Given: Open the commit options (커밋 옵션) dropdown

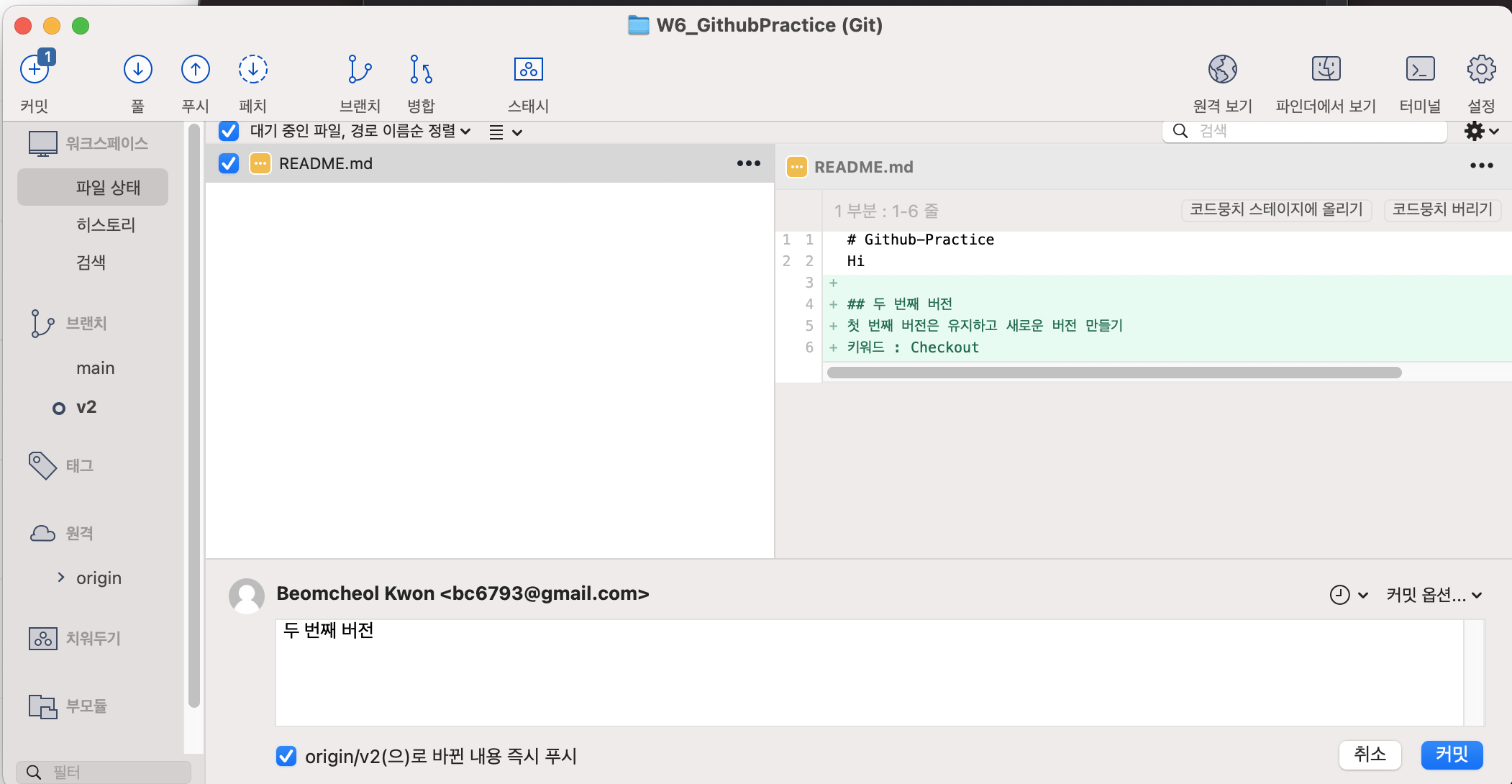Looking at the screenshot, I should pos(1434,595).
